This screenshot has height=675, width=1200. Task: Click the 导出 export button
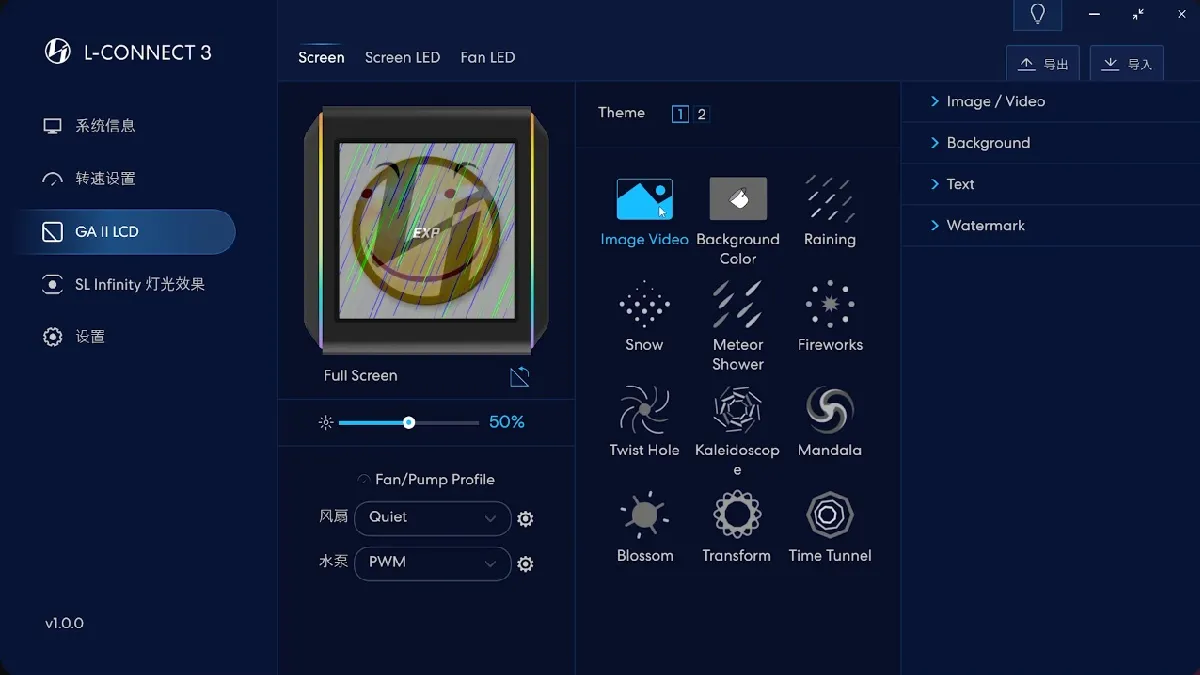[x=1043, y=63]
